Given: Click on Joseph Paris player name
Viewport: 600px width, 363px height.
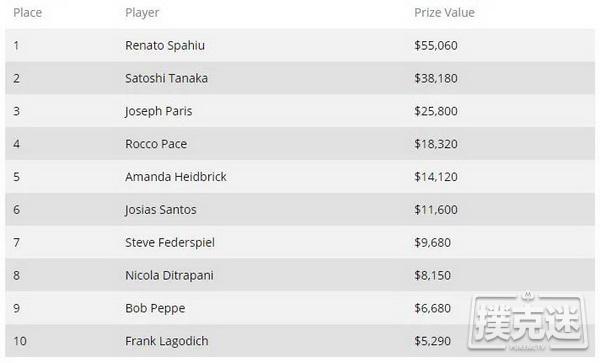Looking at the screenshot, I should (x=158, y=111).
